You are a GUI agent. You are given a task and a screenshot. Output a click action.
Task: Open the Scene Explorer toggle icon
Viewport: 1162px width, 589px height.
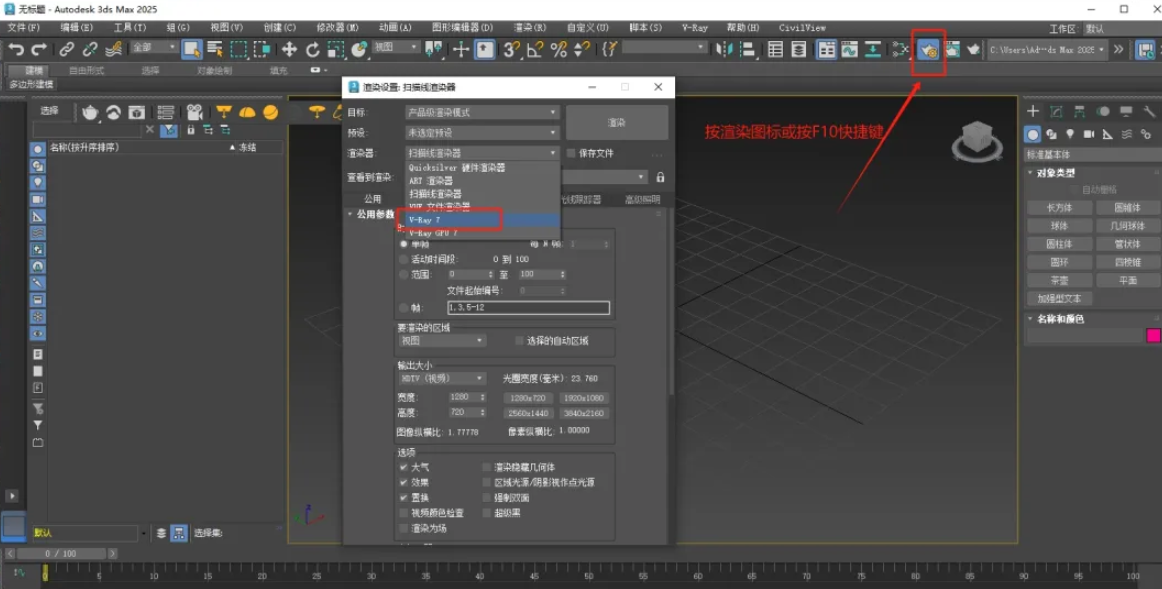click(x=775, y=49)
